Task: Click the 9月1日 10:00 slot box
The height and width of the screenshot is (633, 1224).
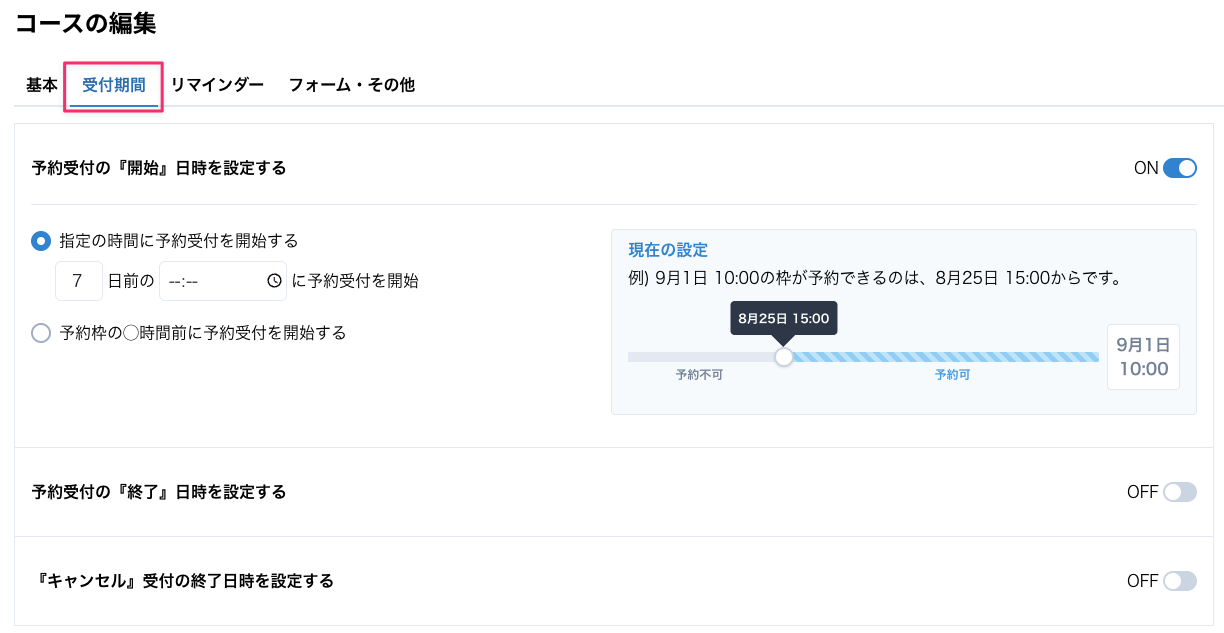Action: pyautogui.click(x=1143, y=357)
